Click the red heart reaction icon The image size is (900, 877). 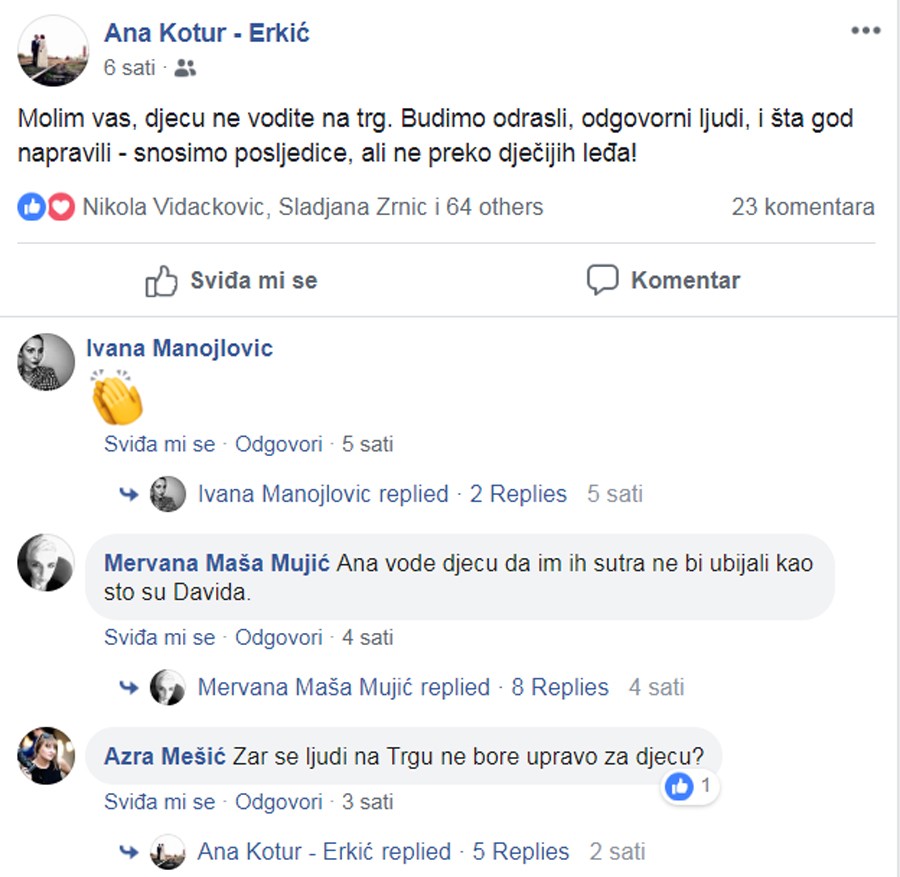coord(61,207)
